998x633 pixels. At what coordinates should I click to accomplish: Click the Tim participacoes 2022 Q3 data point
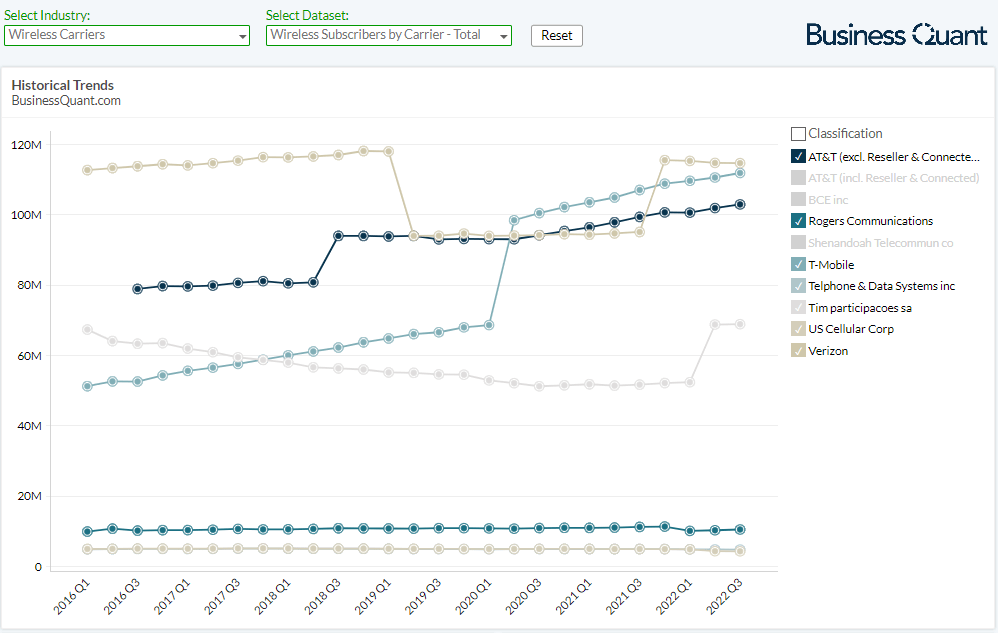pos(740,324)
